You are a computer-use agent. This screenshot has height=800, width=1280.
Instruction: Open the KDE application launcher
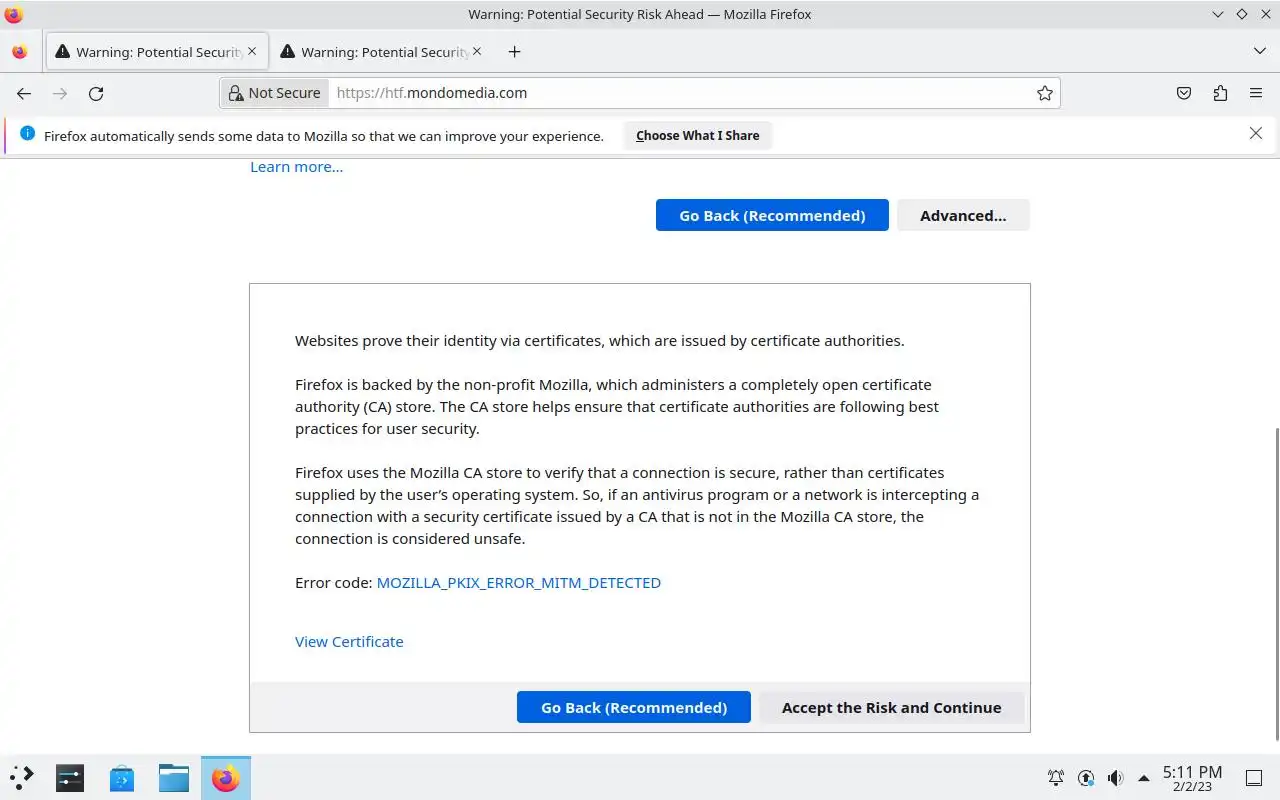(22, 777)
